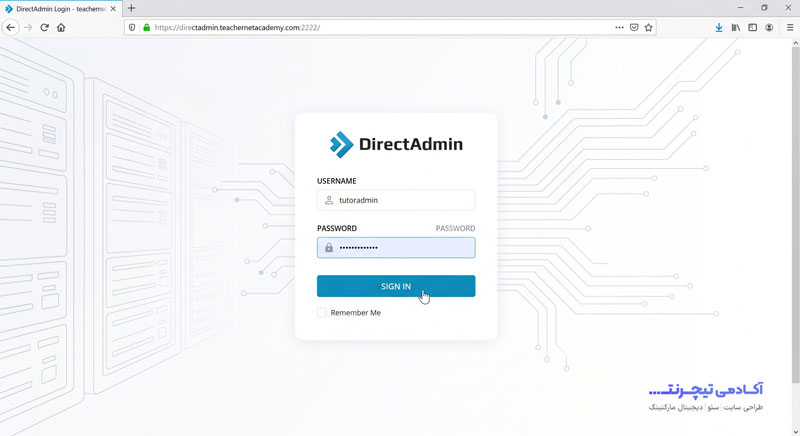Click the DirectAdmin logo
Screen dimensions: 800x436
396,144
